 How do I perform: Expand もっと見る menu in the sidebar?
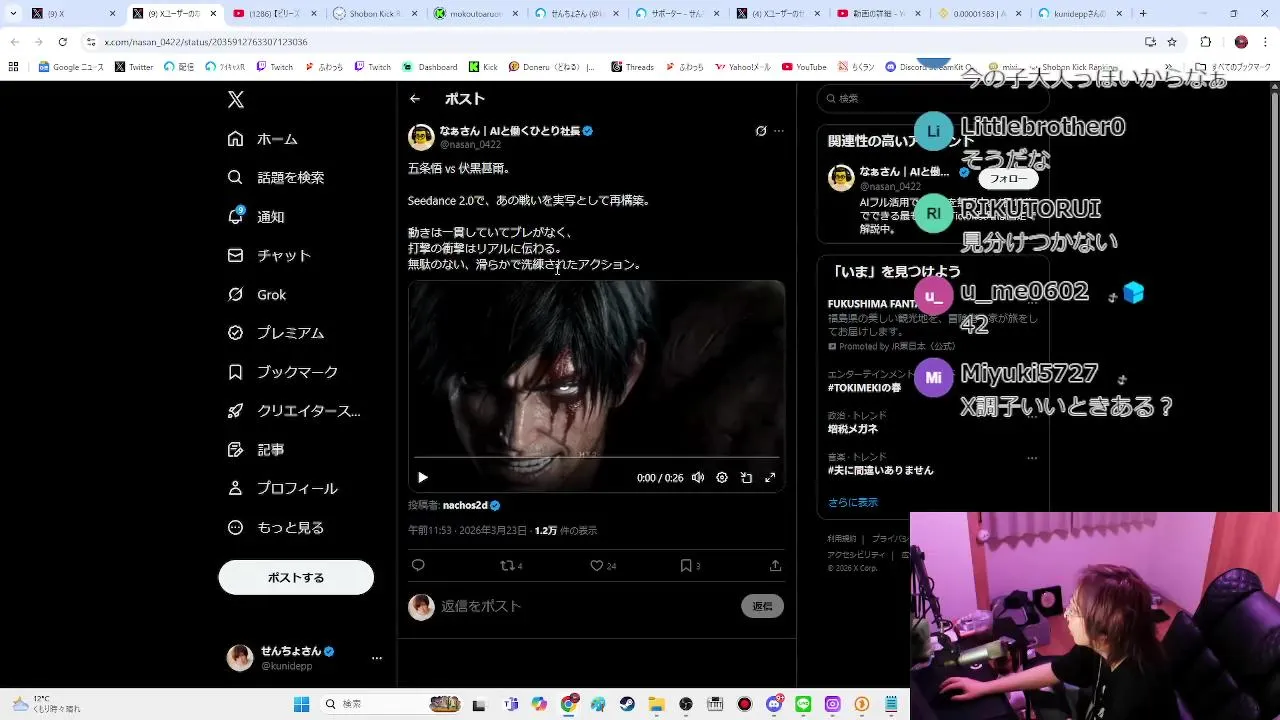pyautogui.click(x=276, y=527)
